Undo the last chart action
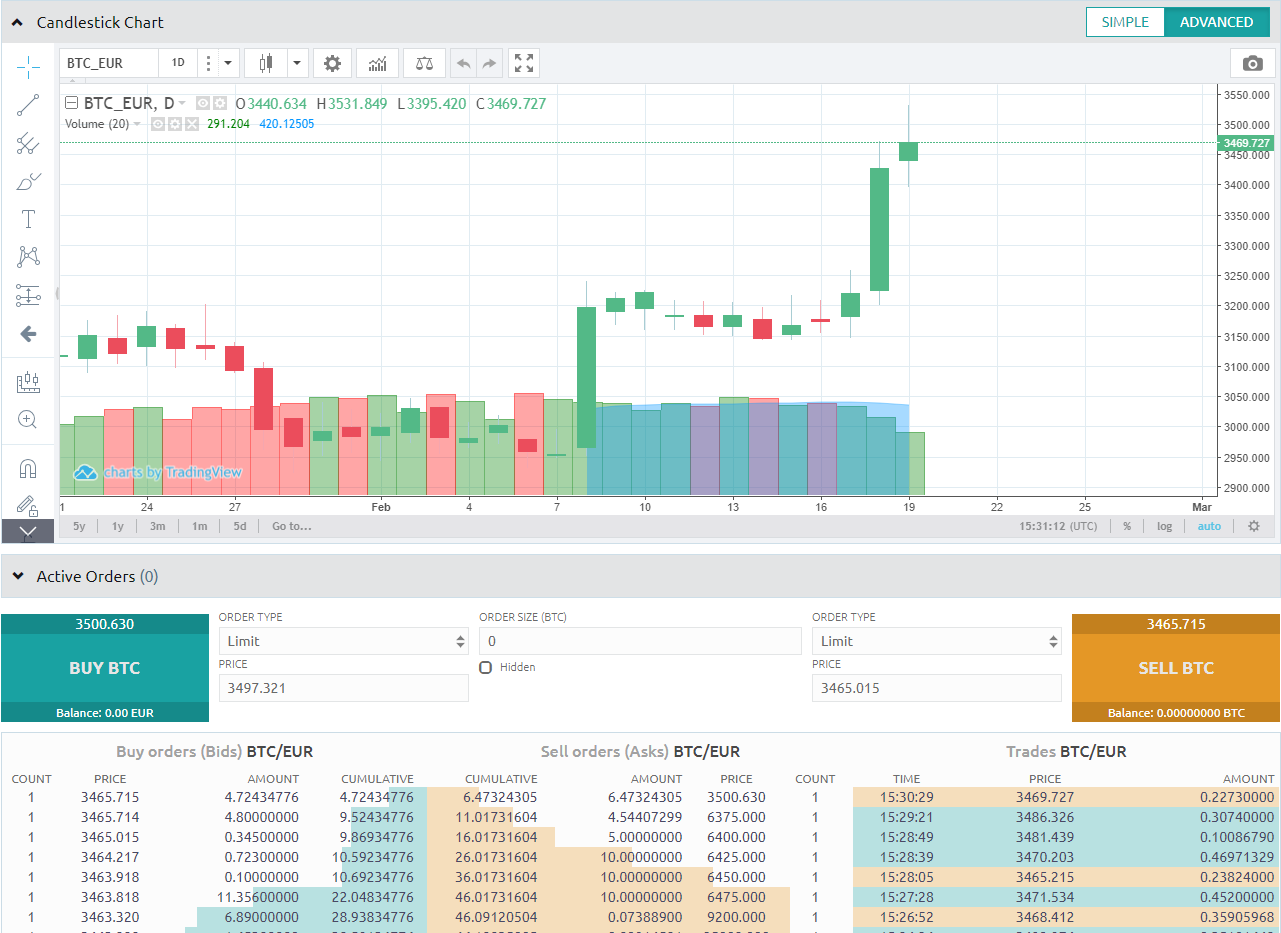1281x933 pixels. (463, 63)
